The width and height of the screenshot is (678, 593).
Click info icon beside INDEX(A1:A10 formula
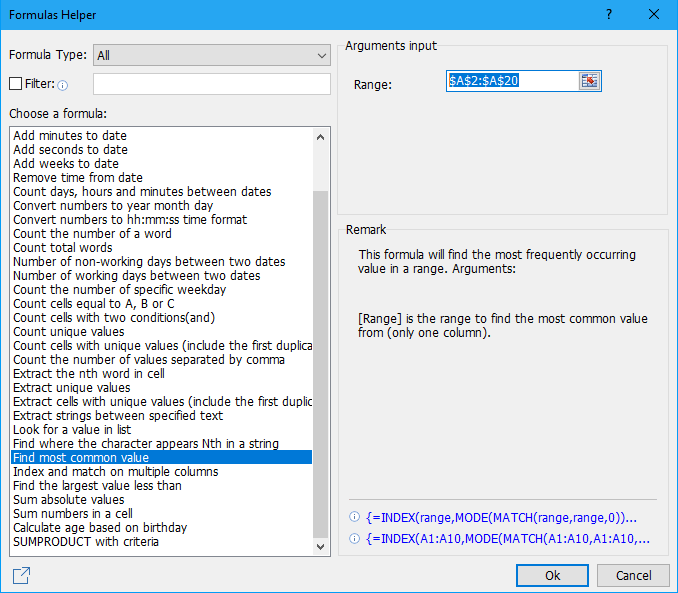(355, 539)
